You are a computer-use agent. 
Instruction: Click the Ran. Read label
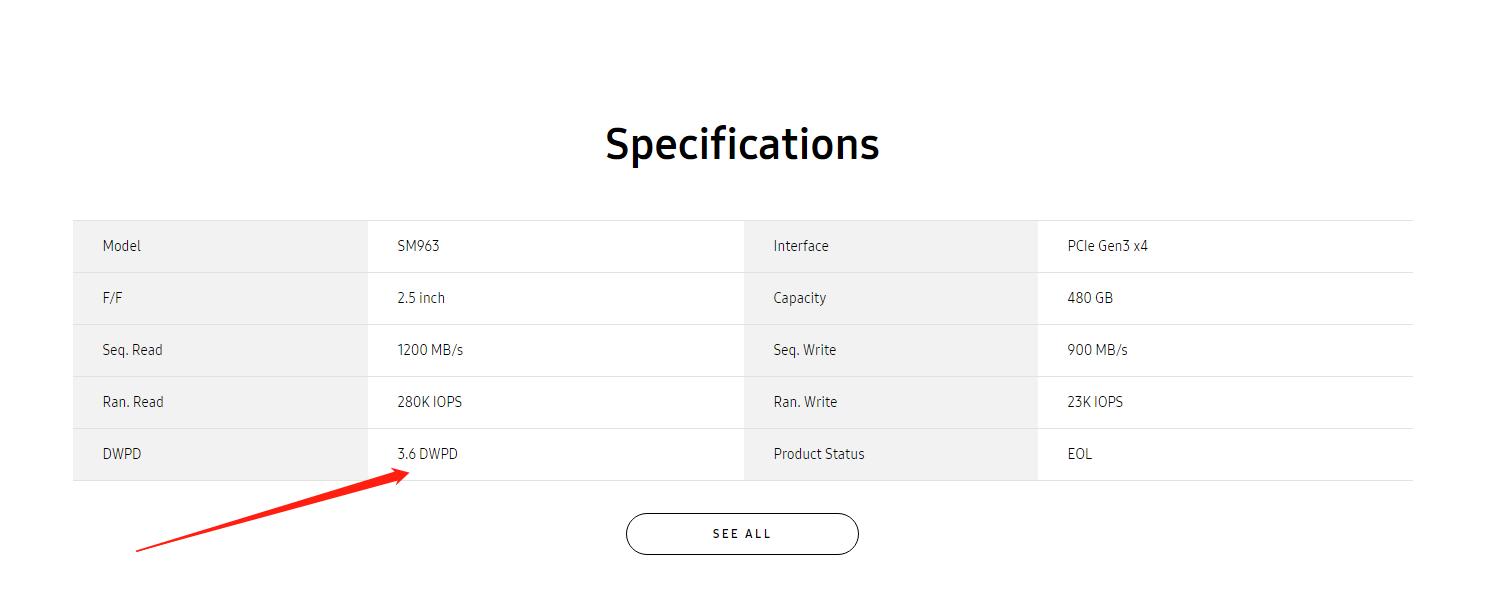pyautogui.click(x=133, y=402)
